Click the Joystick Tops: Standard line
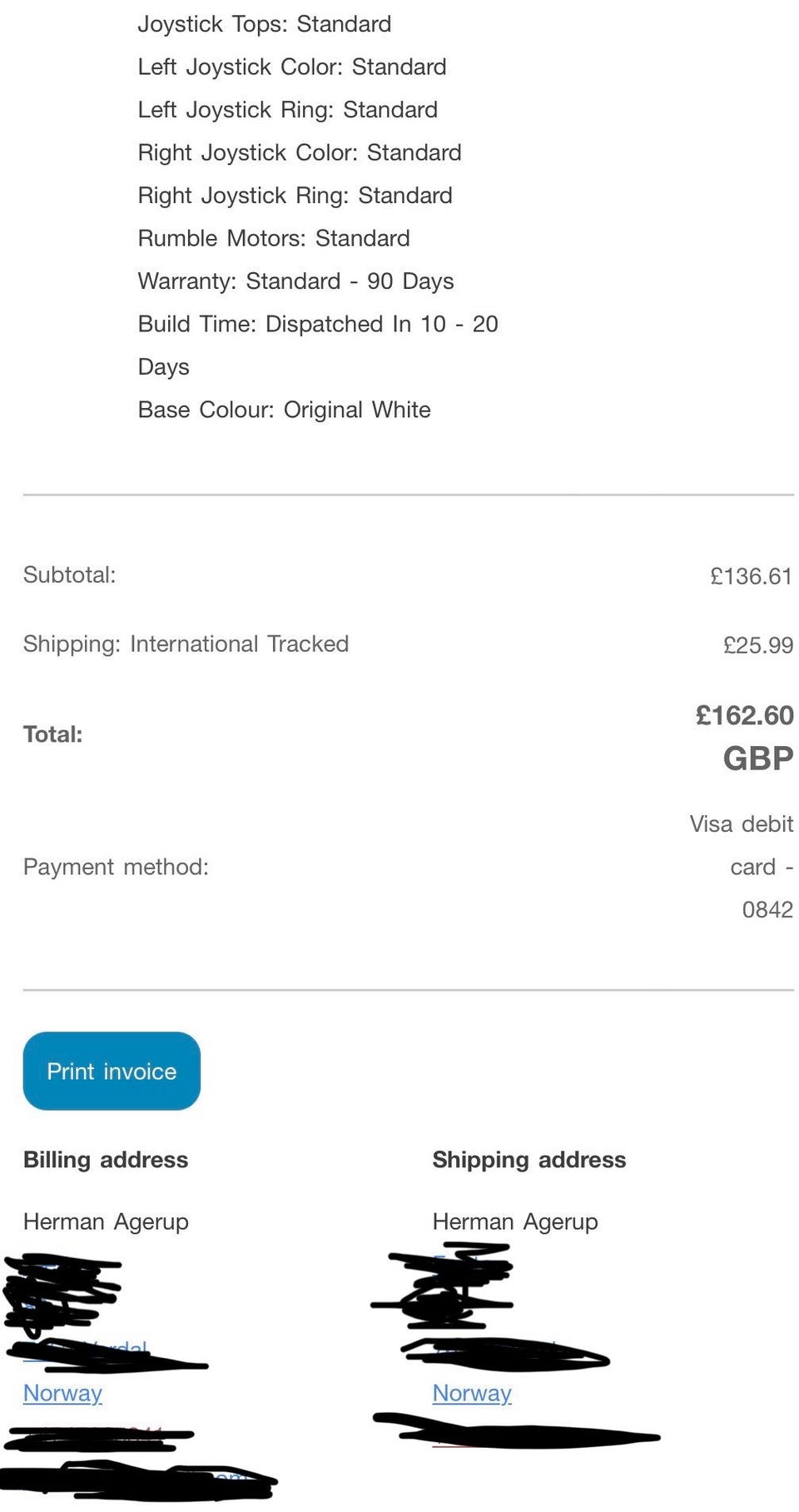799x1512 pixels. click(265, 24)
